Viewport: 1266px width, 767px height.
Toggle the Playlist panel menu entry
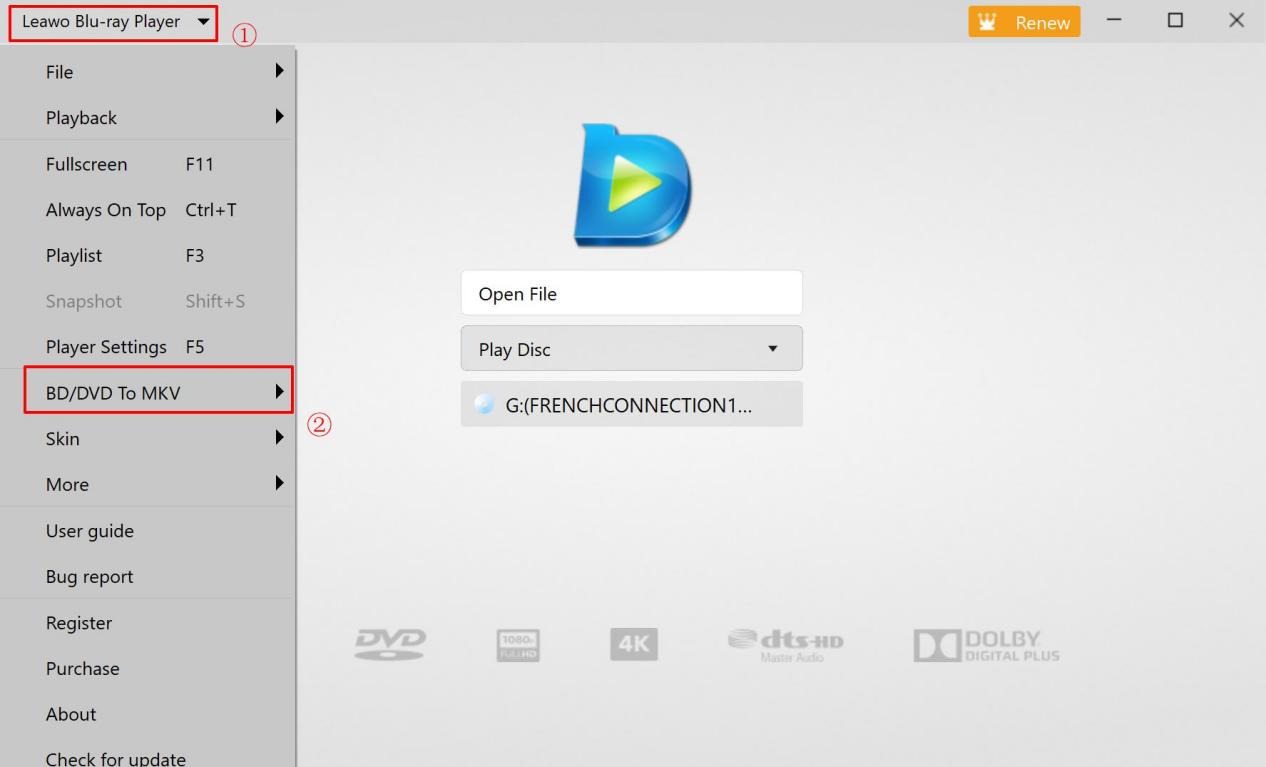(125, 256)
